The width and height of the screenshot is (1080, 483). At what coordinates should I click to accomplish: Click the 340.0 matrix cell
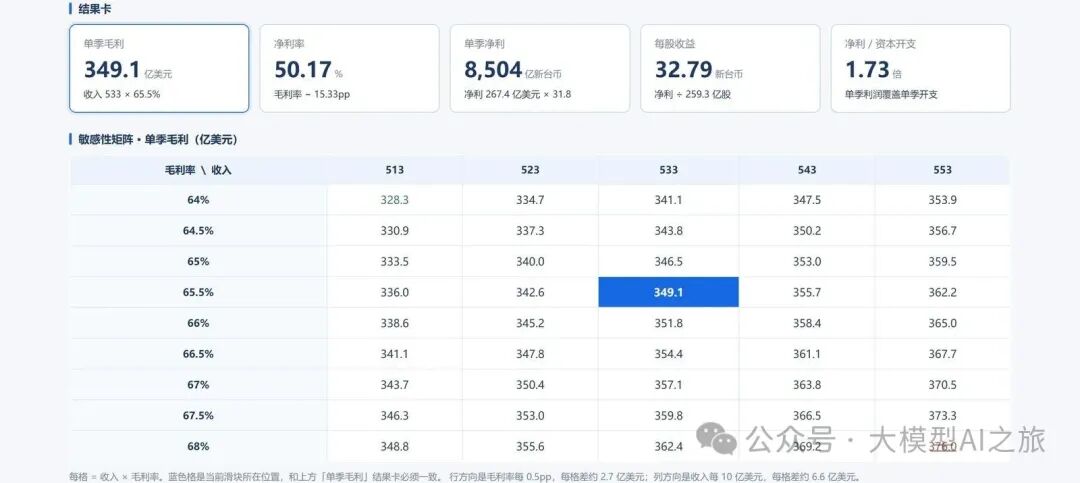coord(530,262)
